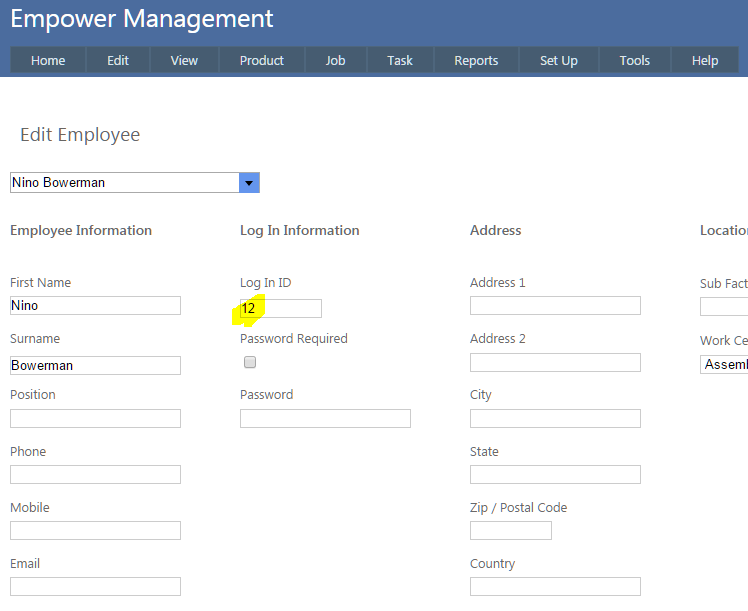This screenshot has width=748, height=611.
Task: Open the Reports menu
Action: (476, 60)
